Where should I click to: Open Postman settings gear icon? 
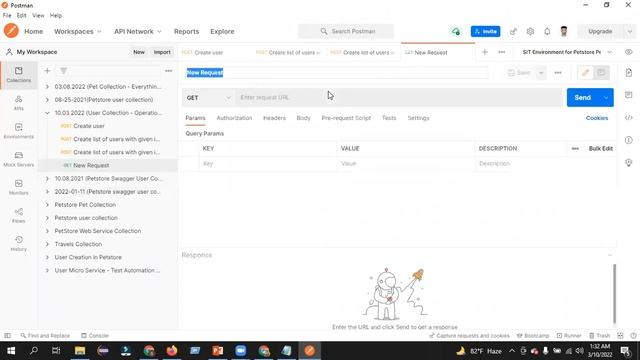[x=530, y=31]
